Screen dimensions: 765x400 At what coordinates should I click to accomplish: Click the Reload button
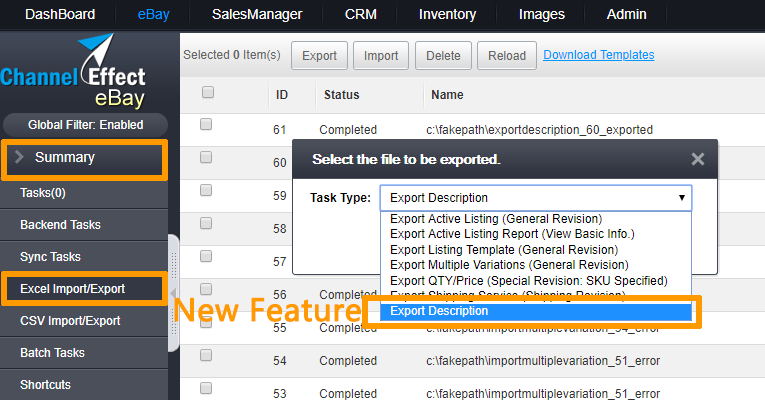point(507,56)
